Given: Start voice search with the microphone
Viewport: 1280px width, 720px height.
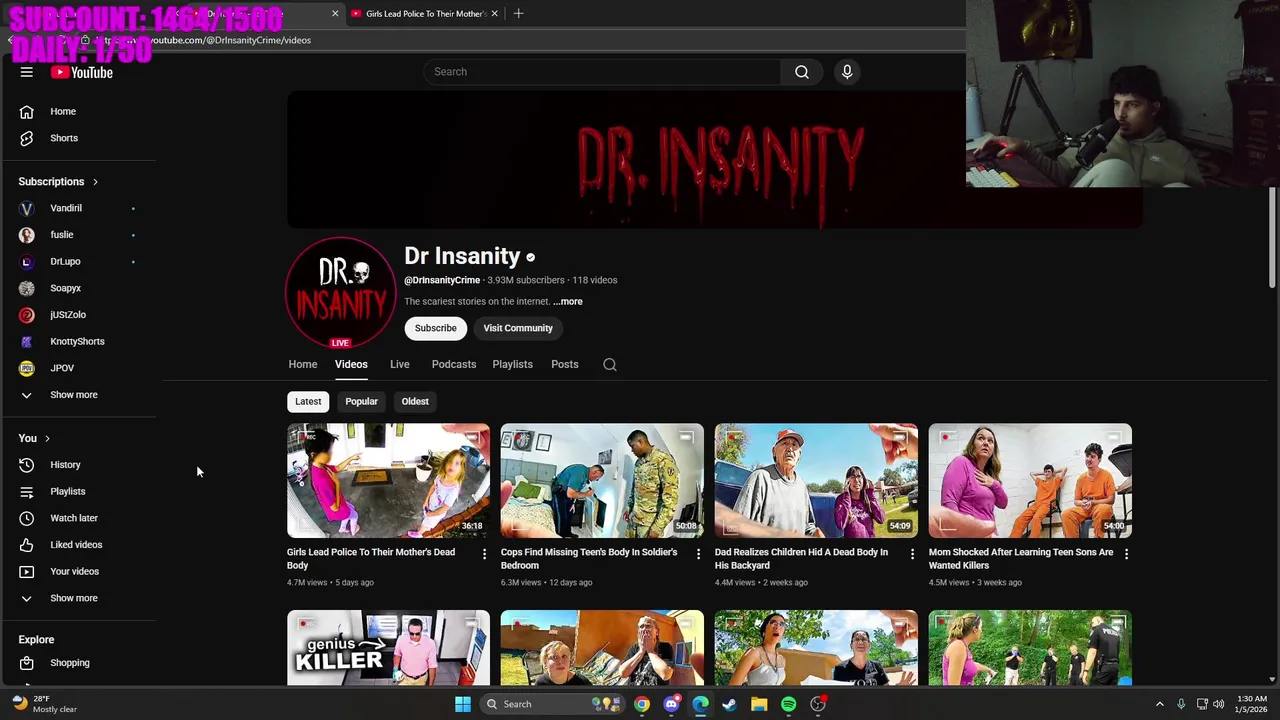Looking at the screenshot, I should point(847,72).
